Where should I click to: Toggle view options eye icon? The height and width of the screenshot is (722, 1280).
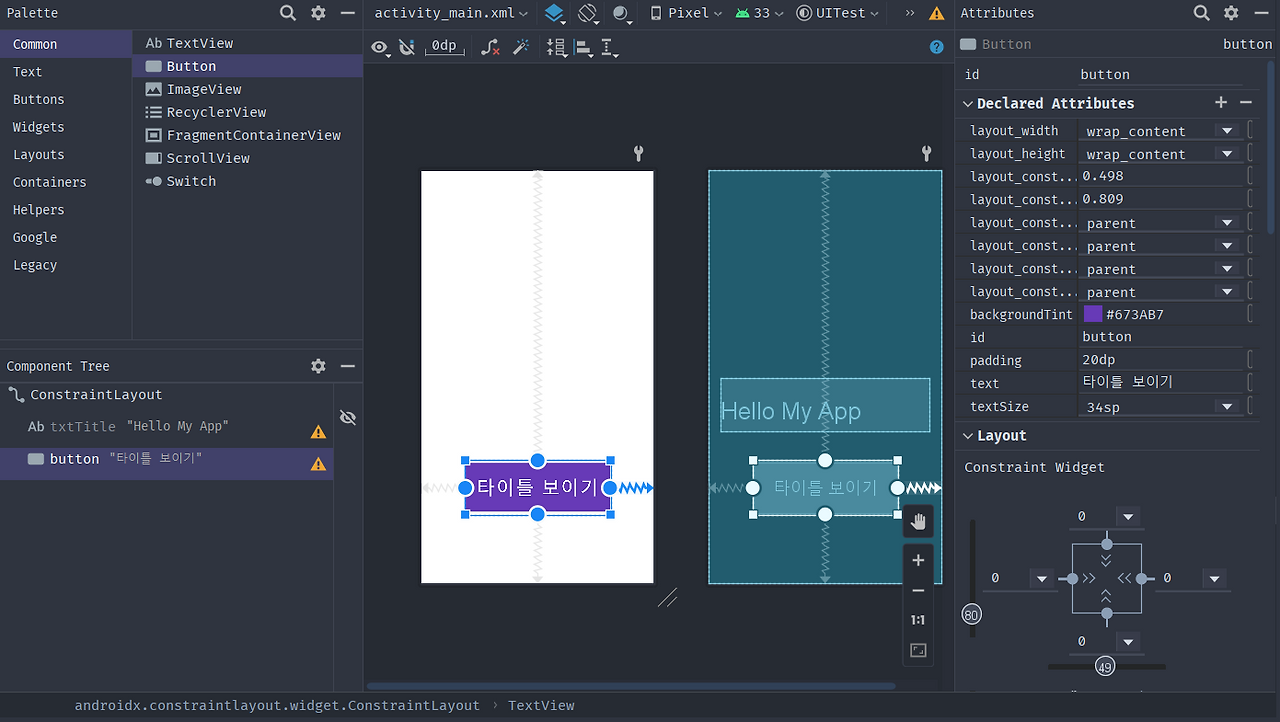pyautogui.click(x=380, y=47)
